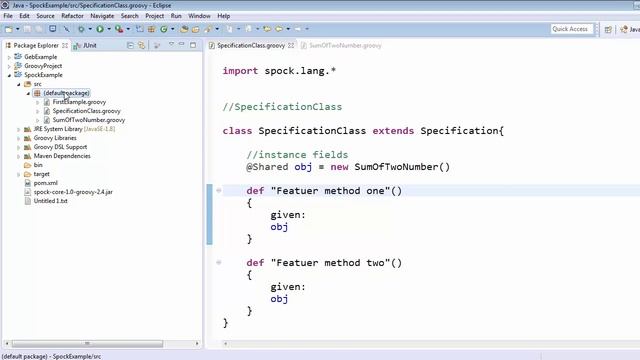
Task: Select the Groovy Libraries node
Action: point(55,138)
